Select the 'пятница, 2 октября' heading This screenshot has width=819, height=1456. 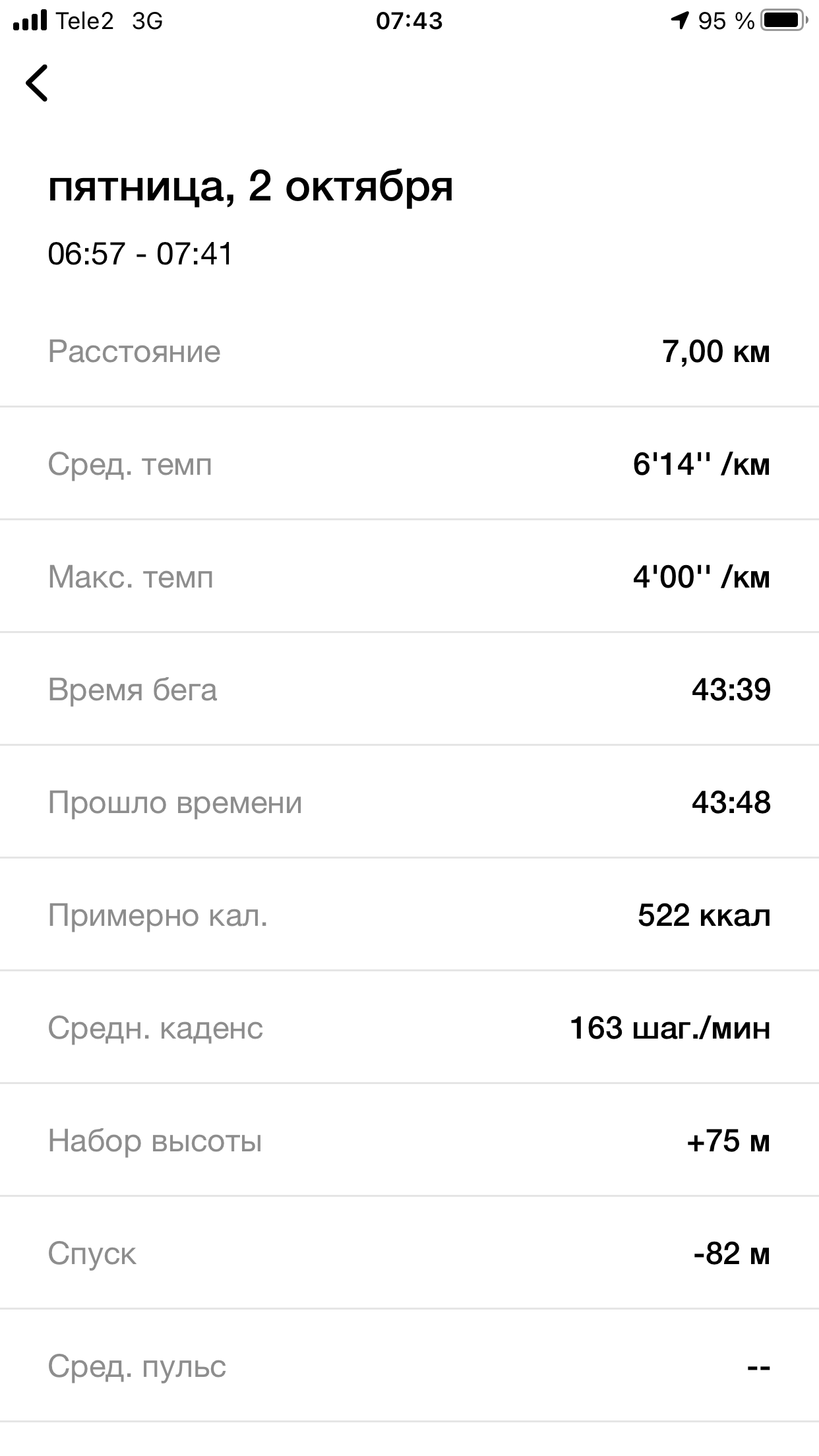click(x=251, y=187)
